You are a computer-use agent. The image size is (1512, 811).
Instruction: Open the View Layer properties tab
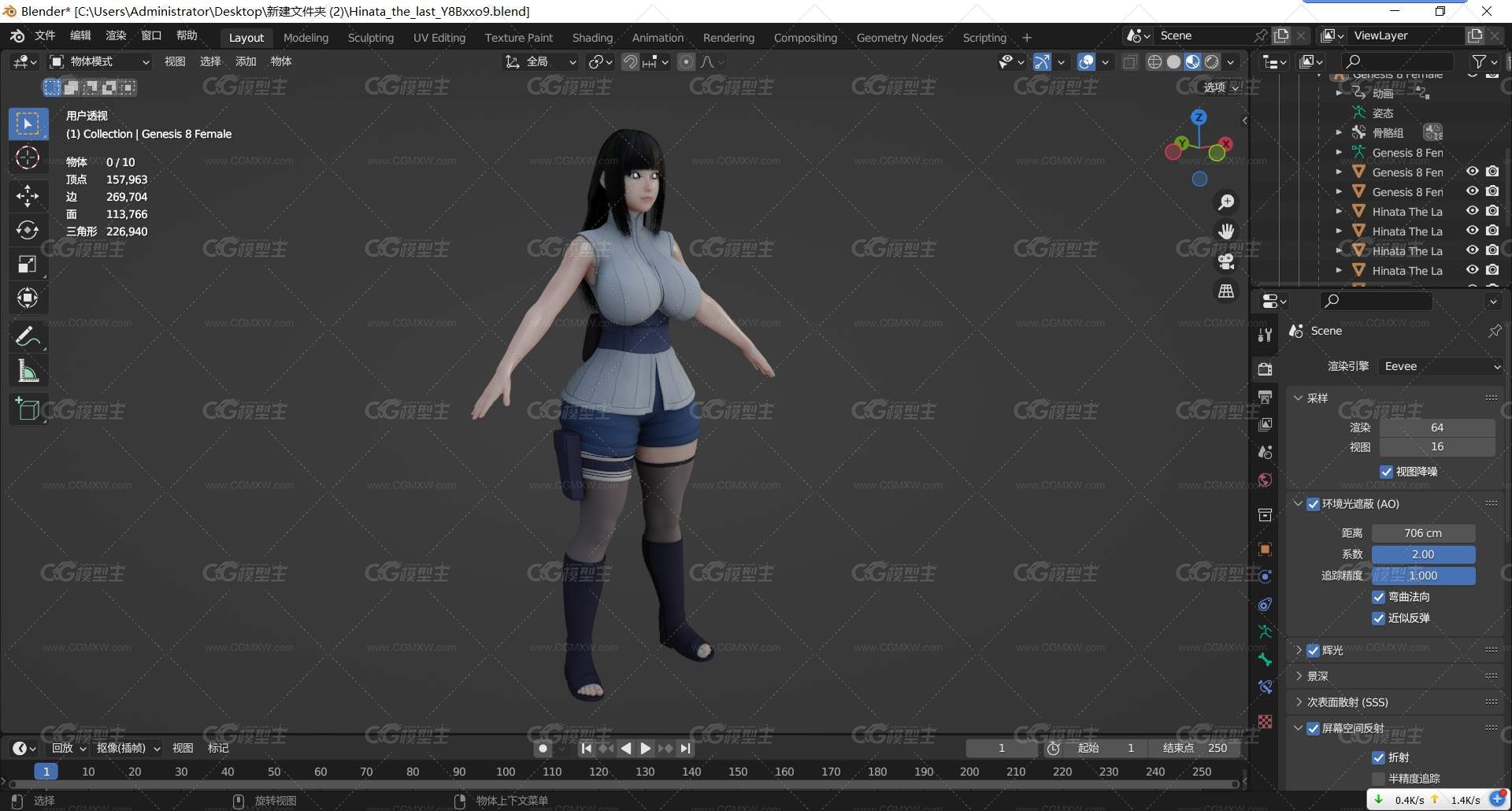[1265, 424]
